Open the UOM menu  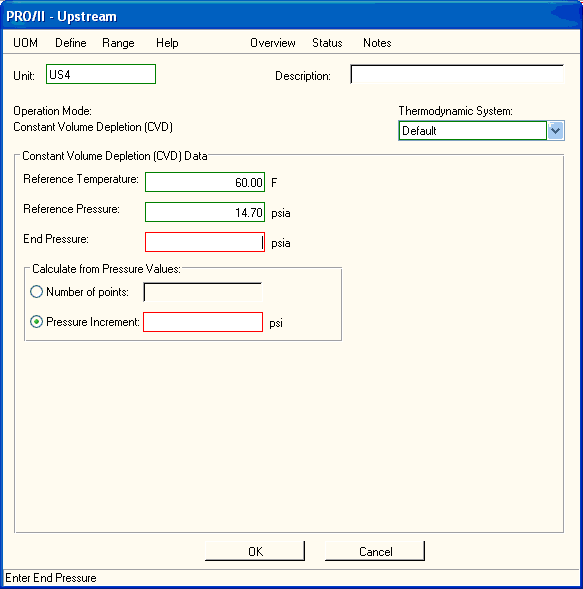click(x=26, y=43)
